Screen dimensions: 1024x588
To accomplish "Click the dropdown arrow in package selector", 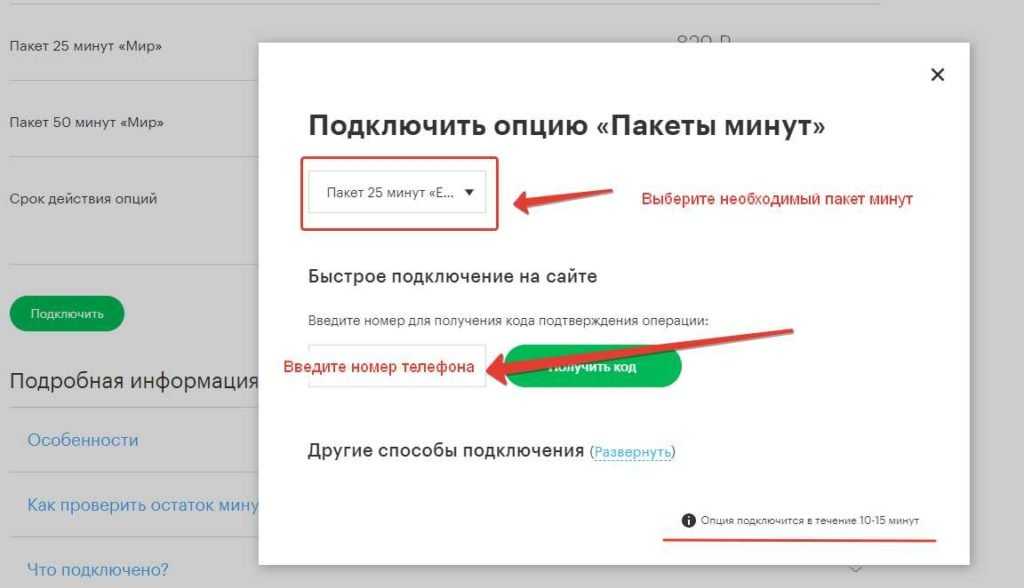I will (x=469, y=193).
